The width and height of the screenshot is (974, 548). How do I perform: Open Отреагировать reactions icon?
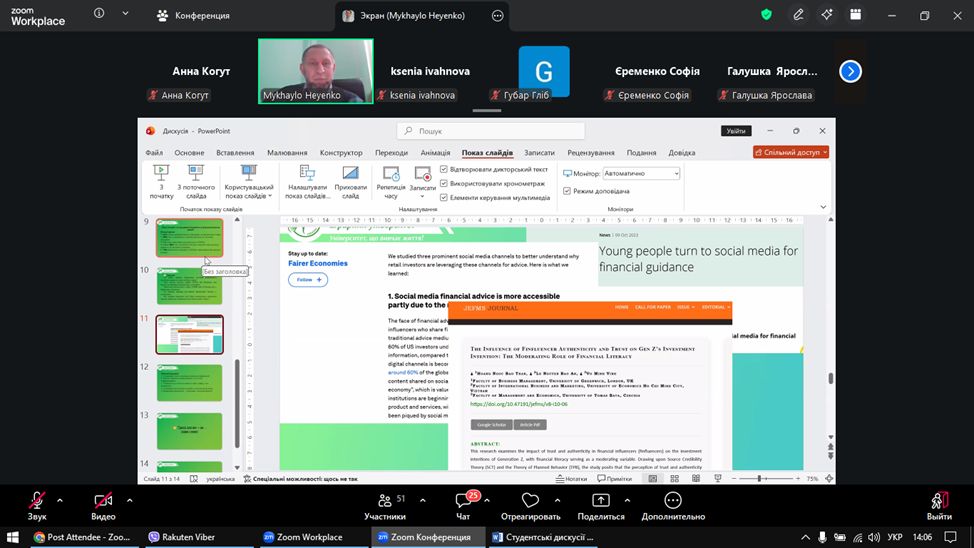[530, 500]
